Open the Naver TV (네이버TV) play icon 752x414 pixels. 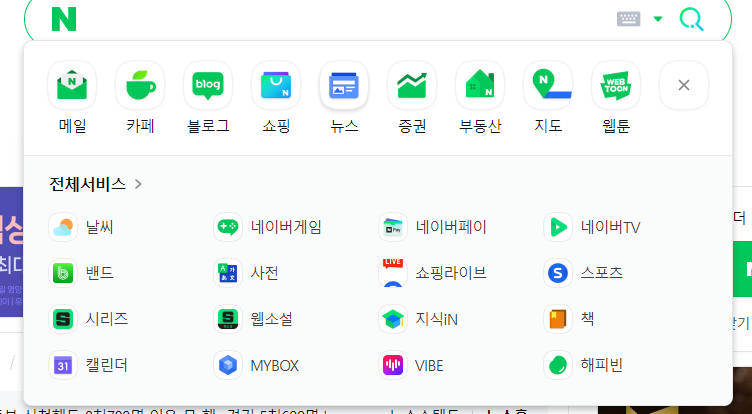558,227
